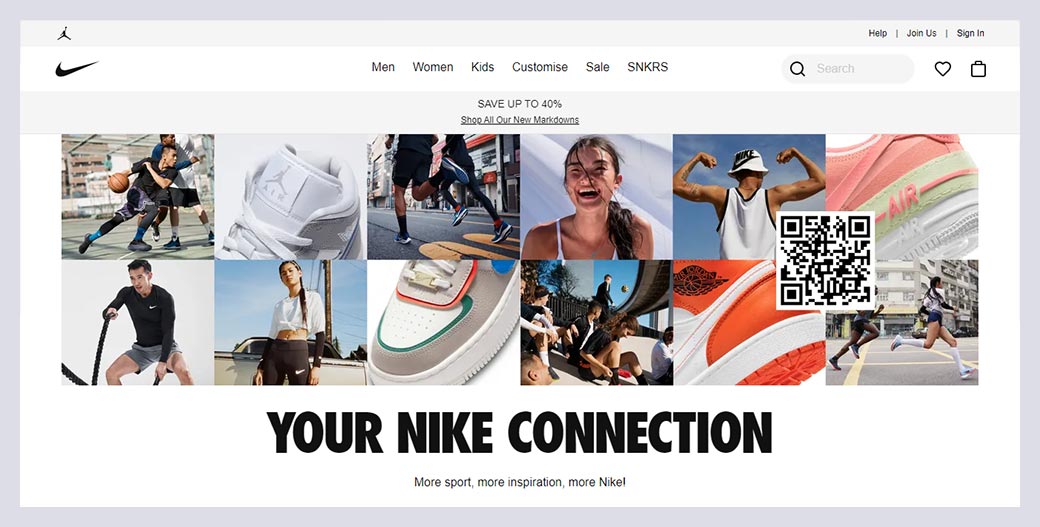The width and height of the screenshot is (1040, 527).
Task: Open the shopping bag icon
Action: pyautogui.click(x=978, y=69)
